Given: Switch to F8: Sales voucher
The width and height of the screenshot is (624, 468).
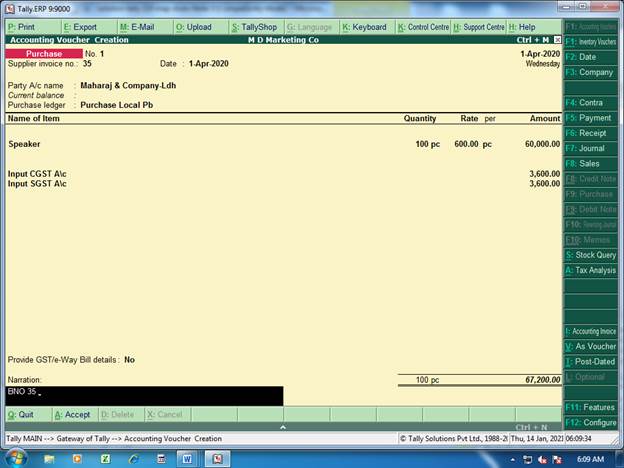Looking at the screenshot, I should [x=591, y=164].
